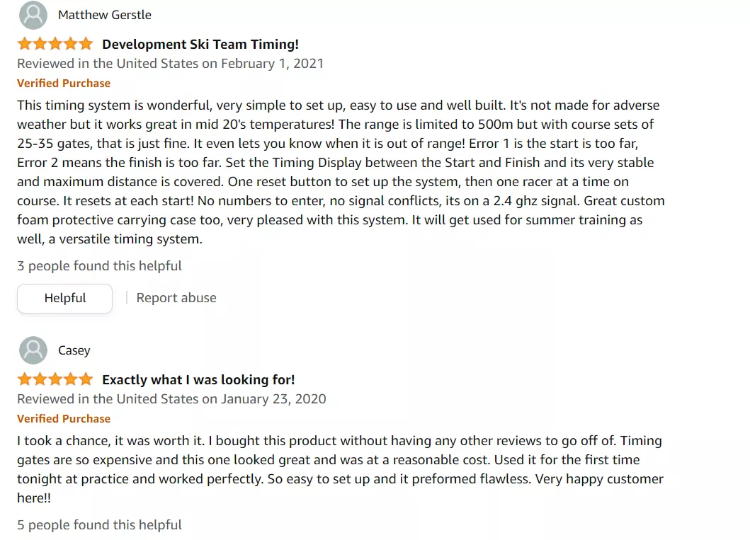This screenshot has width=750, height=540.
Task: Click the February 1, 2021 review date line
Action: click(x=170, y=63)
